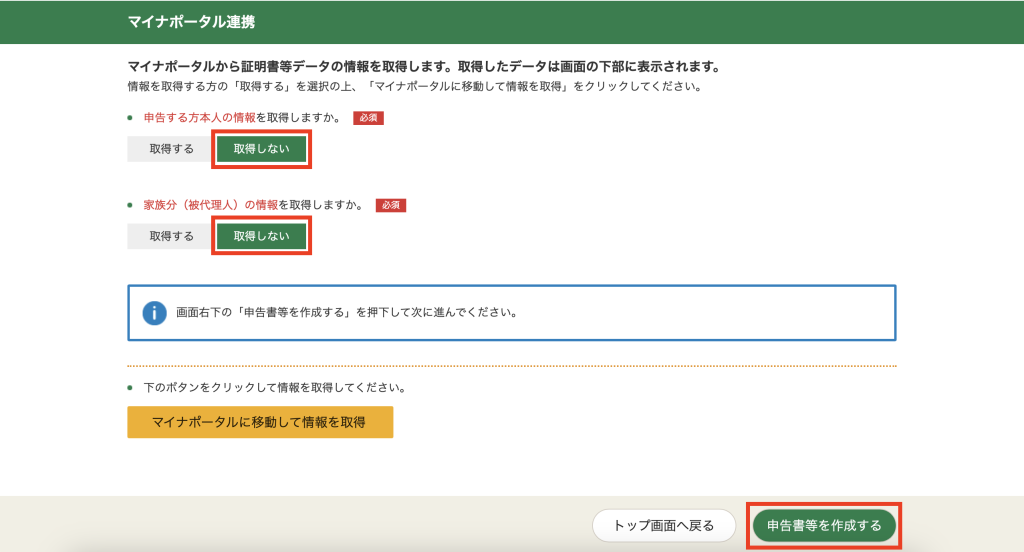Click the red 家族分（被代理人）の情報 text
This screenshot has width=1024, height=552.
(x=211, y=205)
